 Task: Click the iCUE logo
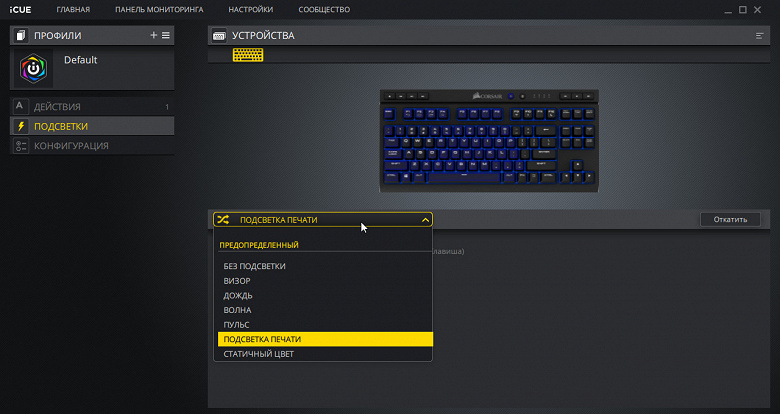pos(20,9)
